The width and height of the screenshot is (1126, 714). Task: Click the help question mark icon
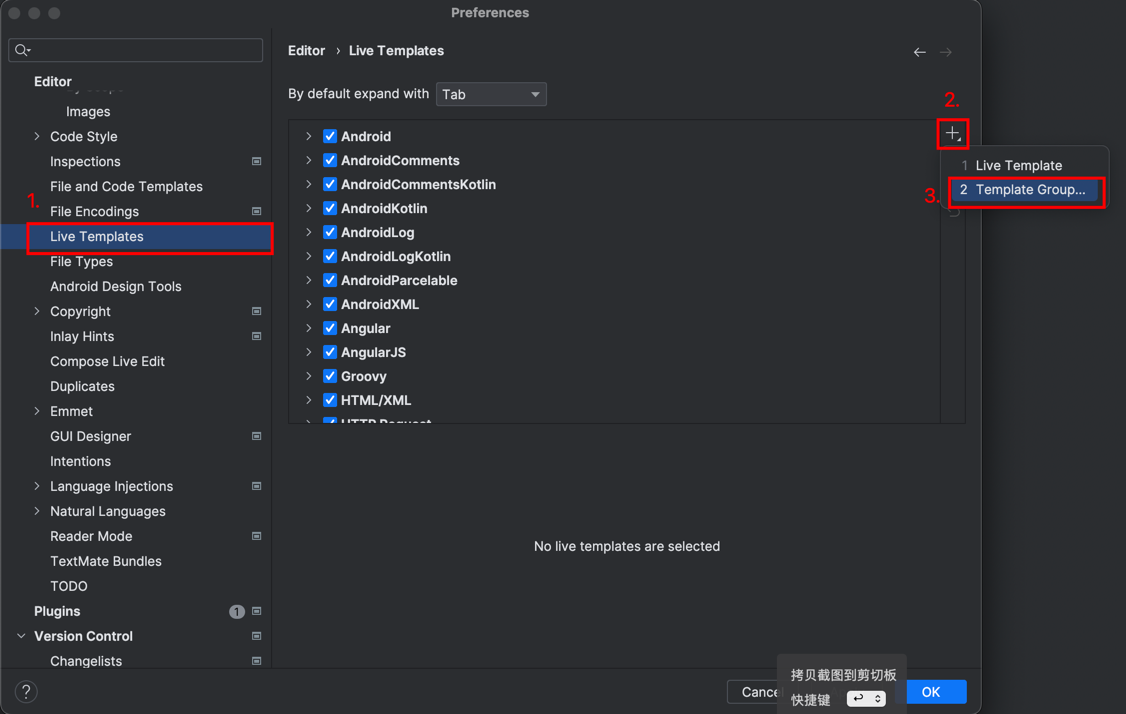tap(26, 691)
